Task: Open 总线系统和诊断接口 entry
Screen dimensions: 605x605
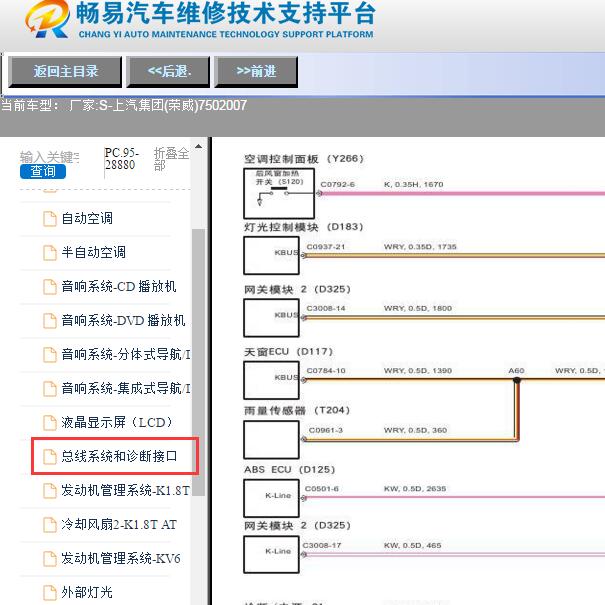Action: point(119,456)
